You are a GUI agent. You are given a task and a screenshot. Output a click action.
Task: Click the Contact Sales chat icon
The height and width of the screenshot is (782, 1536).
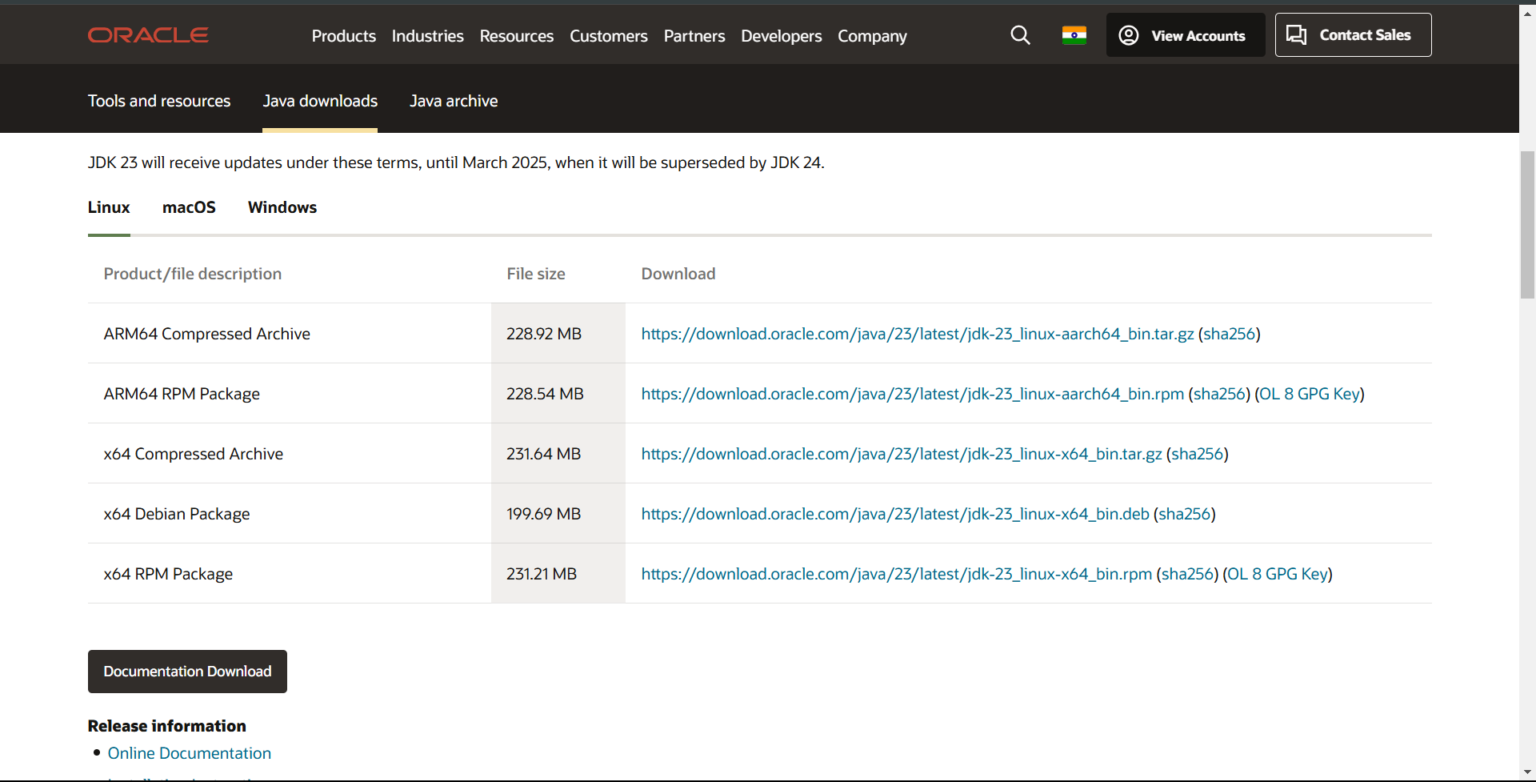pyautogui.click(x=1297, y=35)
